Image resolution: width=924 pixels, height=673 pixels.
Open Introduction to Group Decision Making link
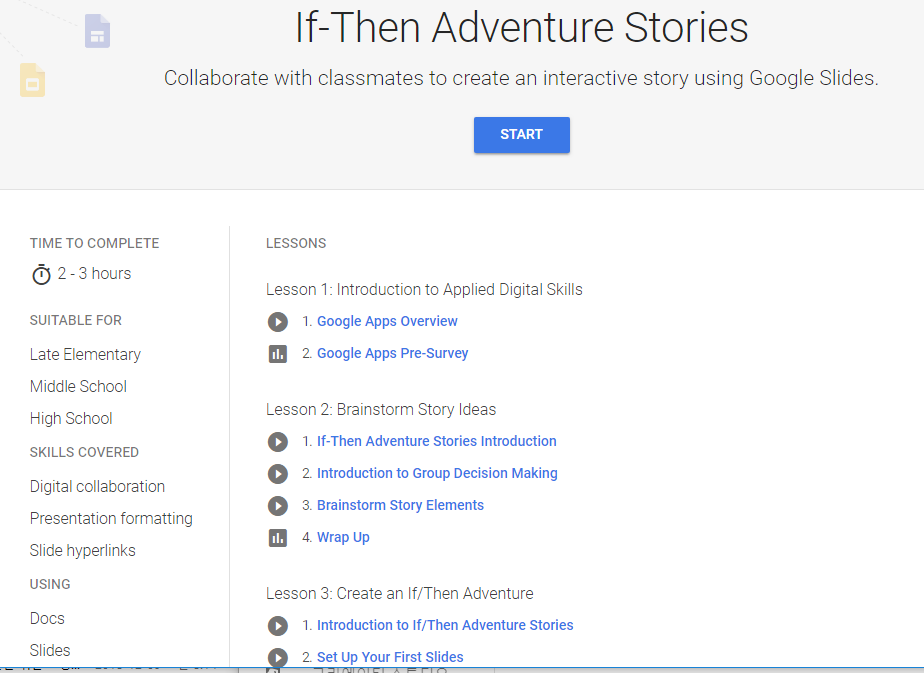coord(437,473)
